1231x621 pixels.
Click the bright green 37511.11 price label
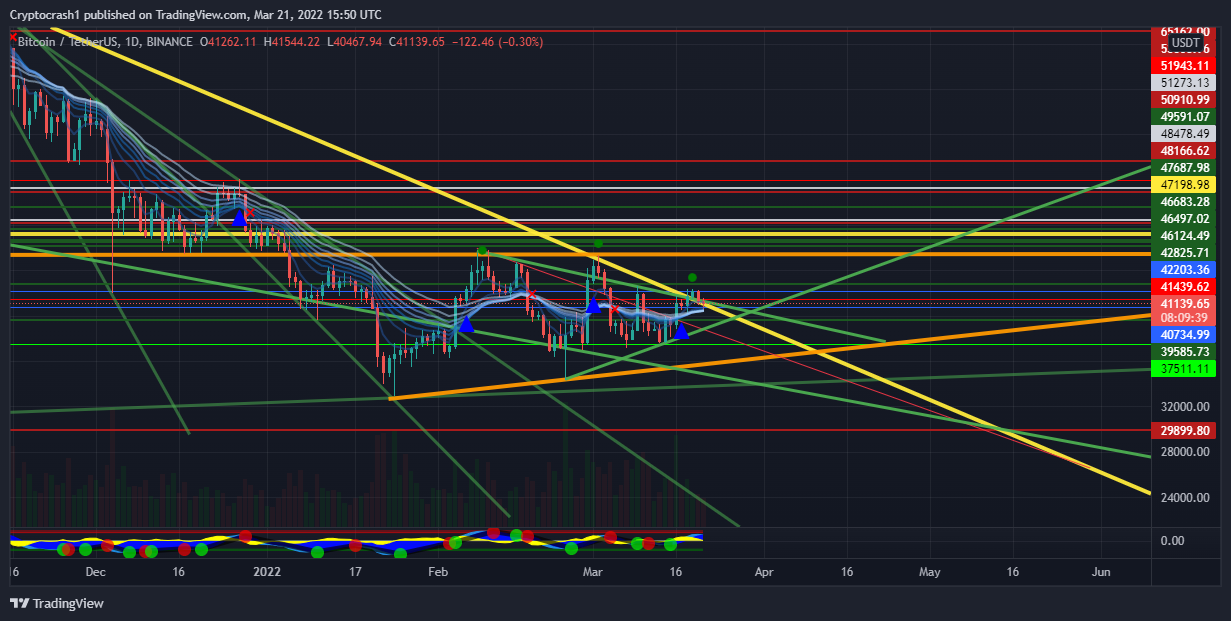[1185, 368]
